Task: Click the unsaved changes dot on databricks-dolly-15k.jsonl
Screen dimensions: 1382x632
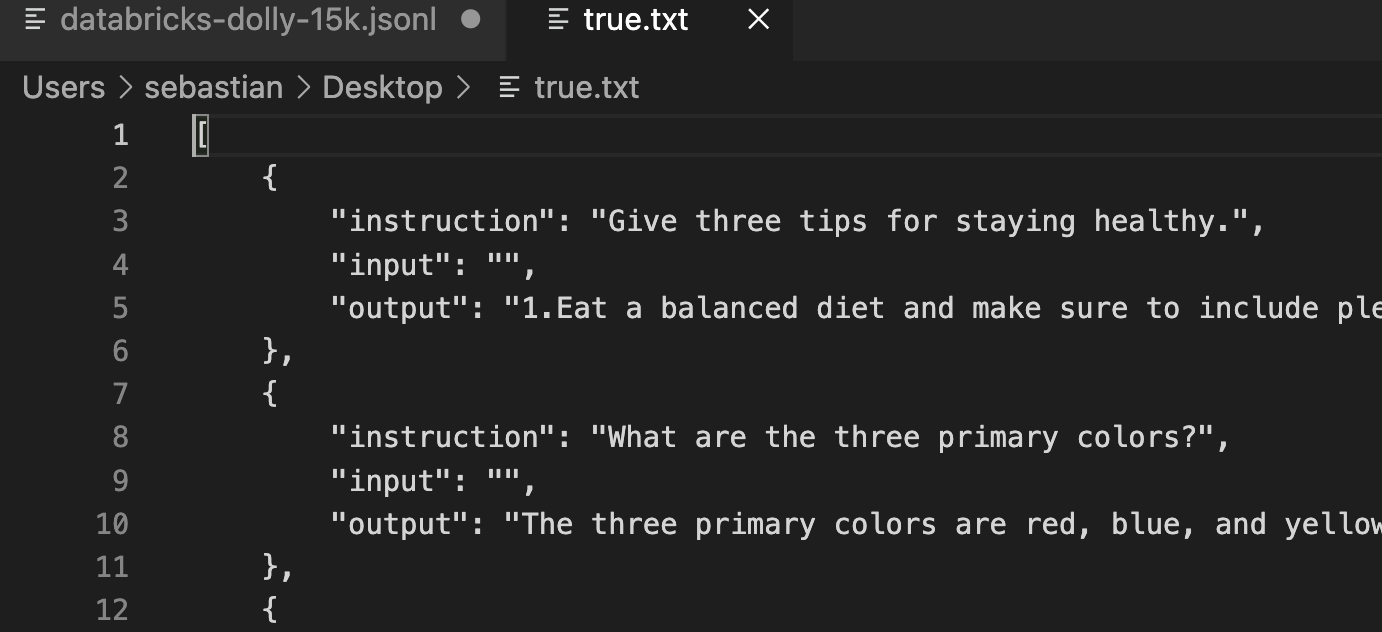Action: [470, 19]
